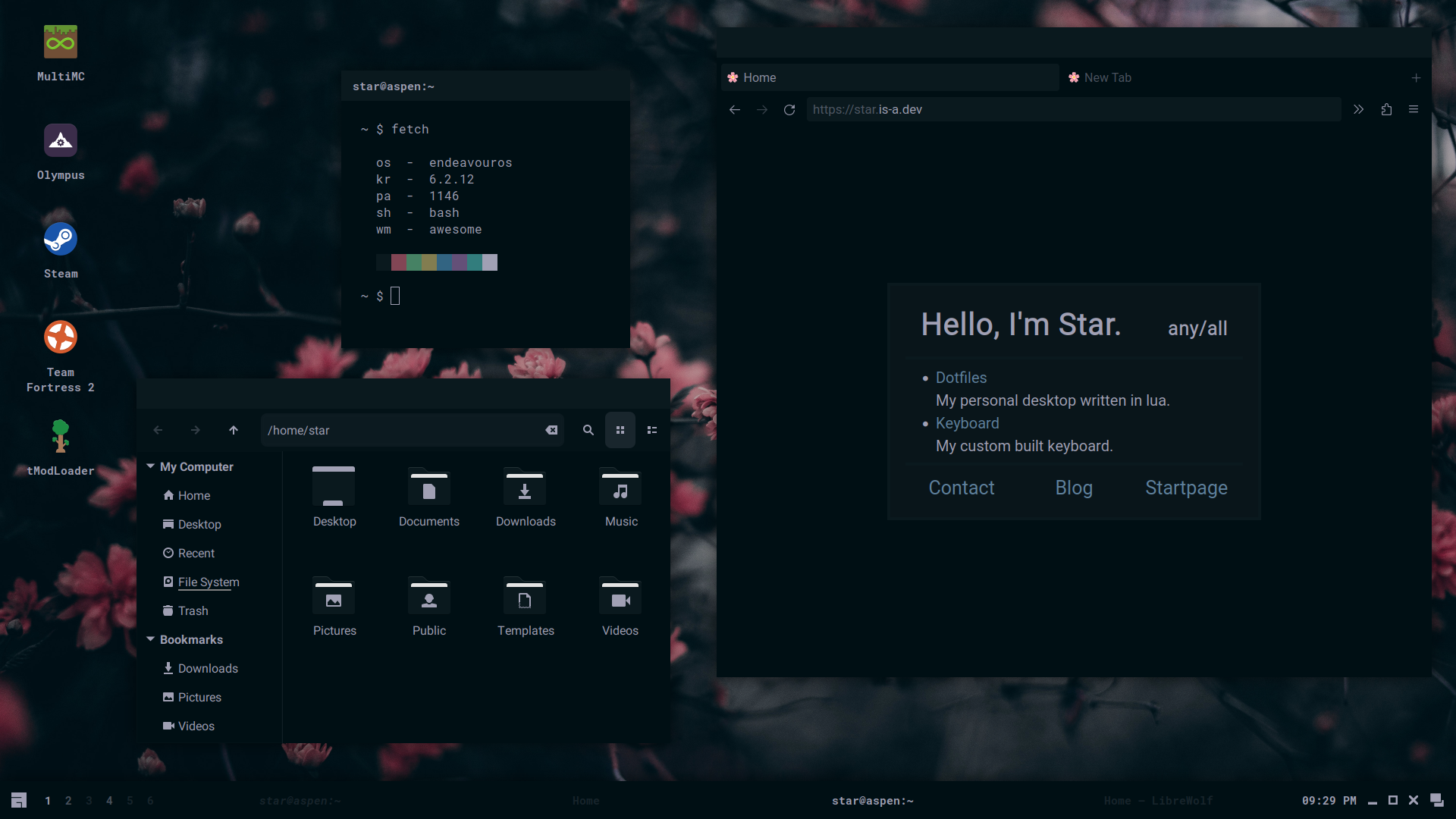
Task: Click the file manager search icon
Action: [x=588, y=431]
